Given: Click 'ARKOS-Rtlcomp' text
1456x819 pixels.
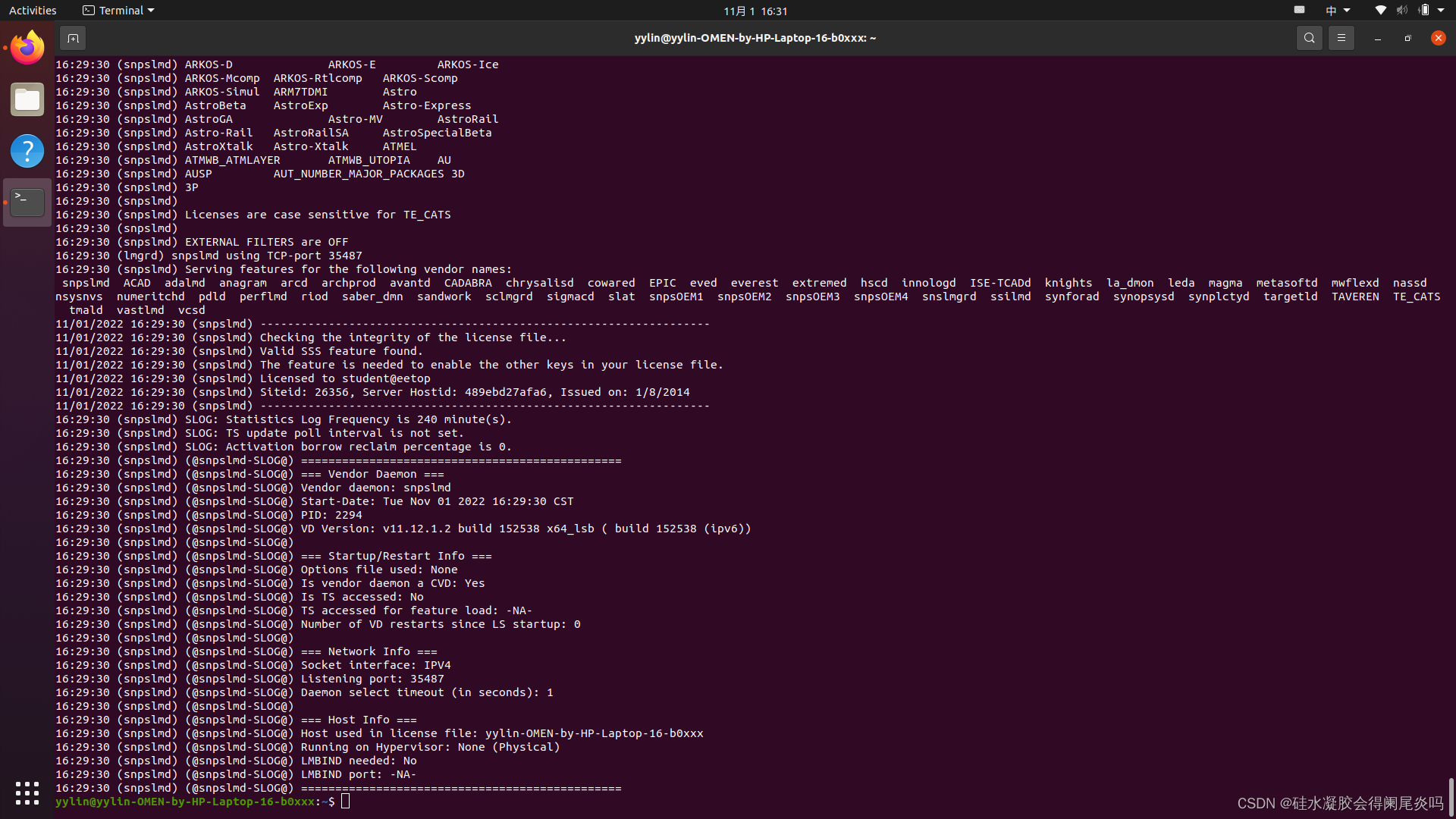Looking at the screenshot, I should tap(318, 78).
